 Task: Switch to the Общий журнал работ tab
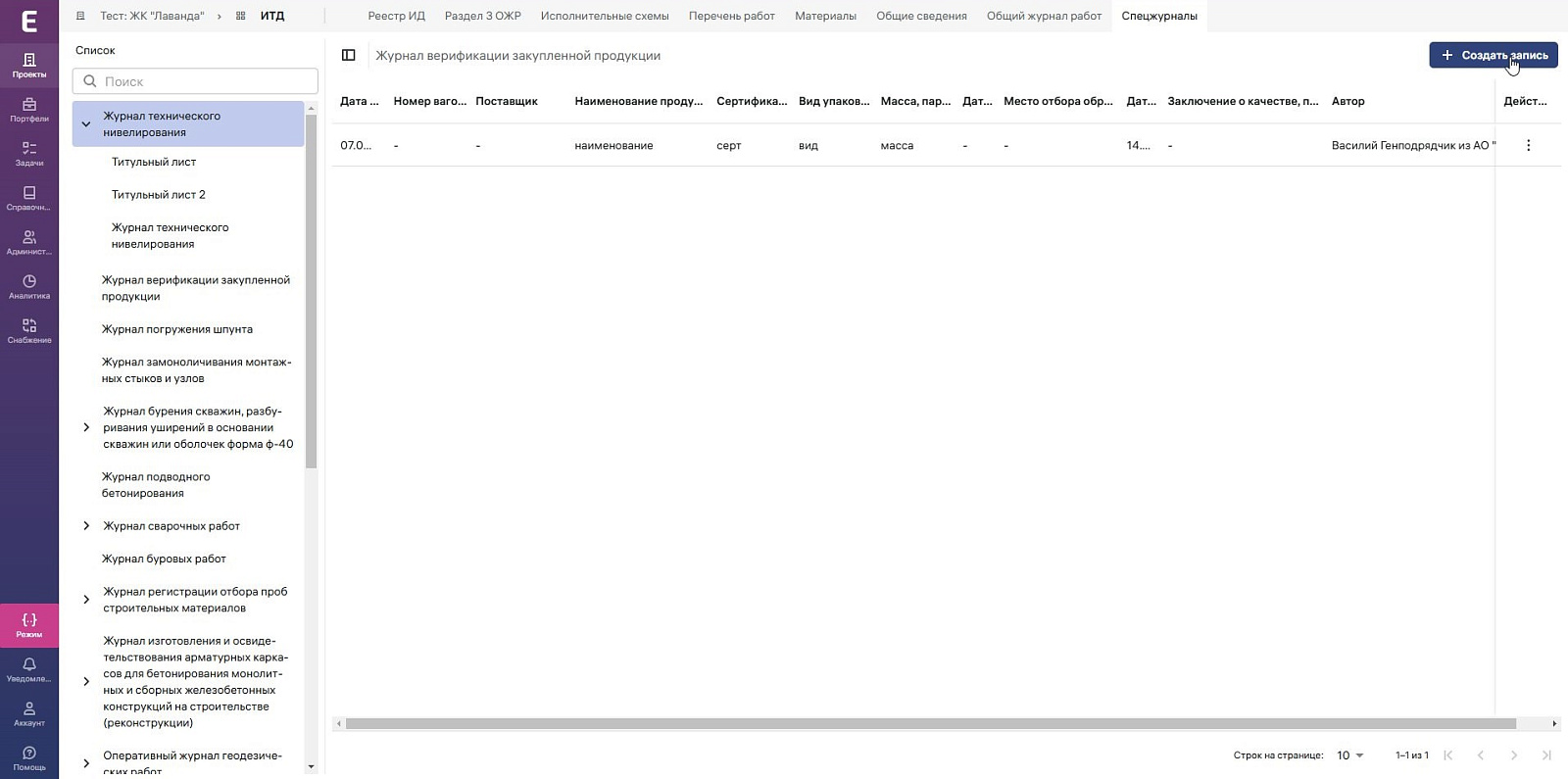(1044, 16)
